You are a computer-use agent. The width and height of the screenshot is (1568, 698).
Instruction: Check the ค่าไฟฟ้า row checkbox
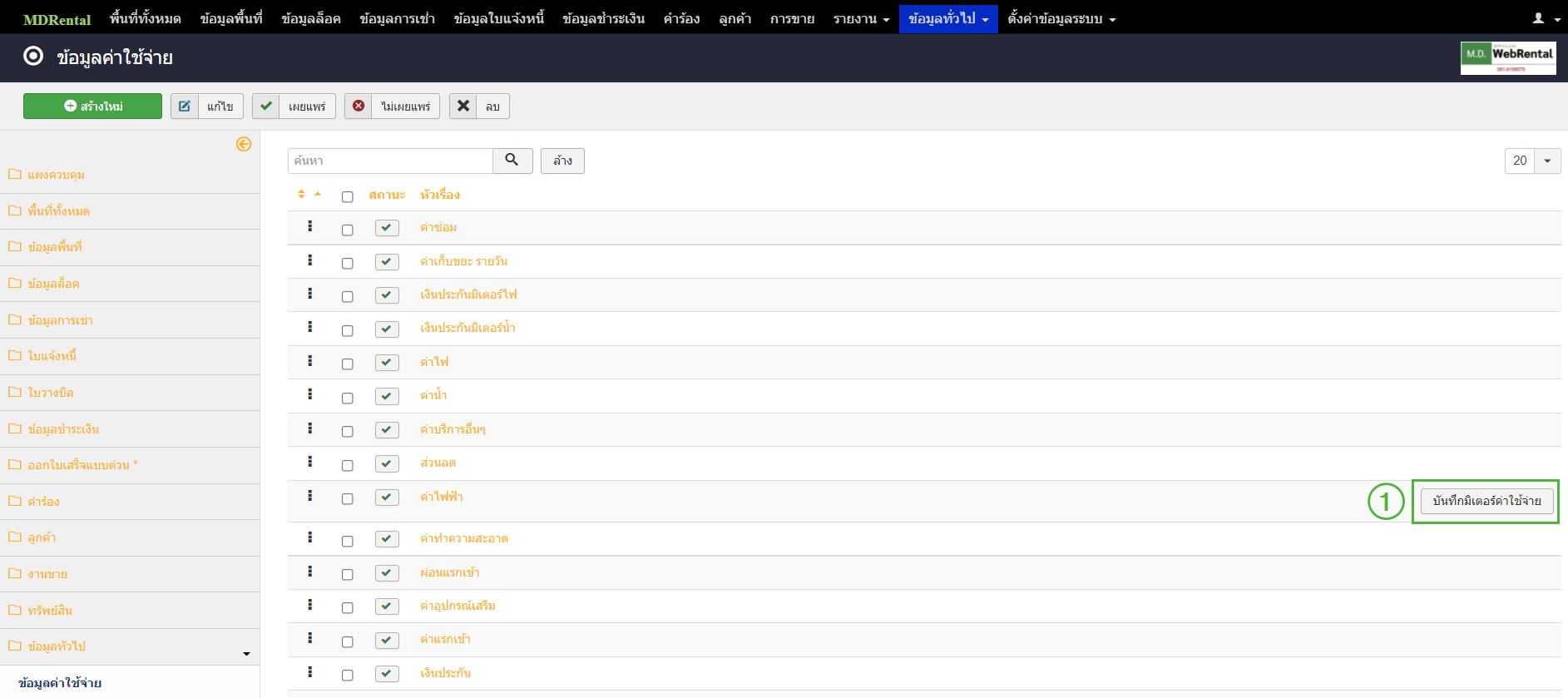[348, 499]
